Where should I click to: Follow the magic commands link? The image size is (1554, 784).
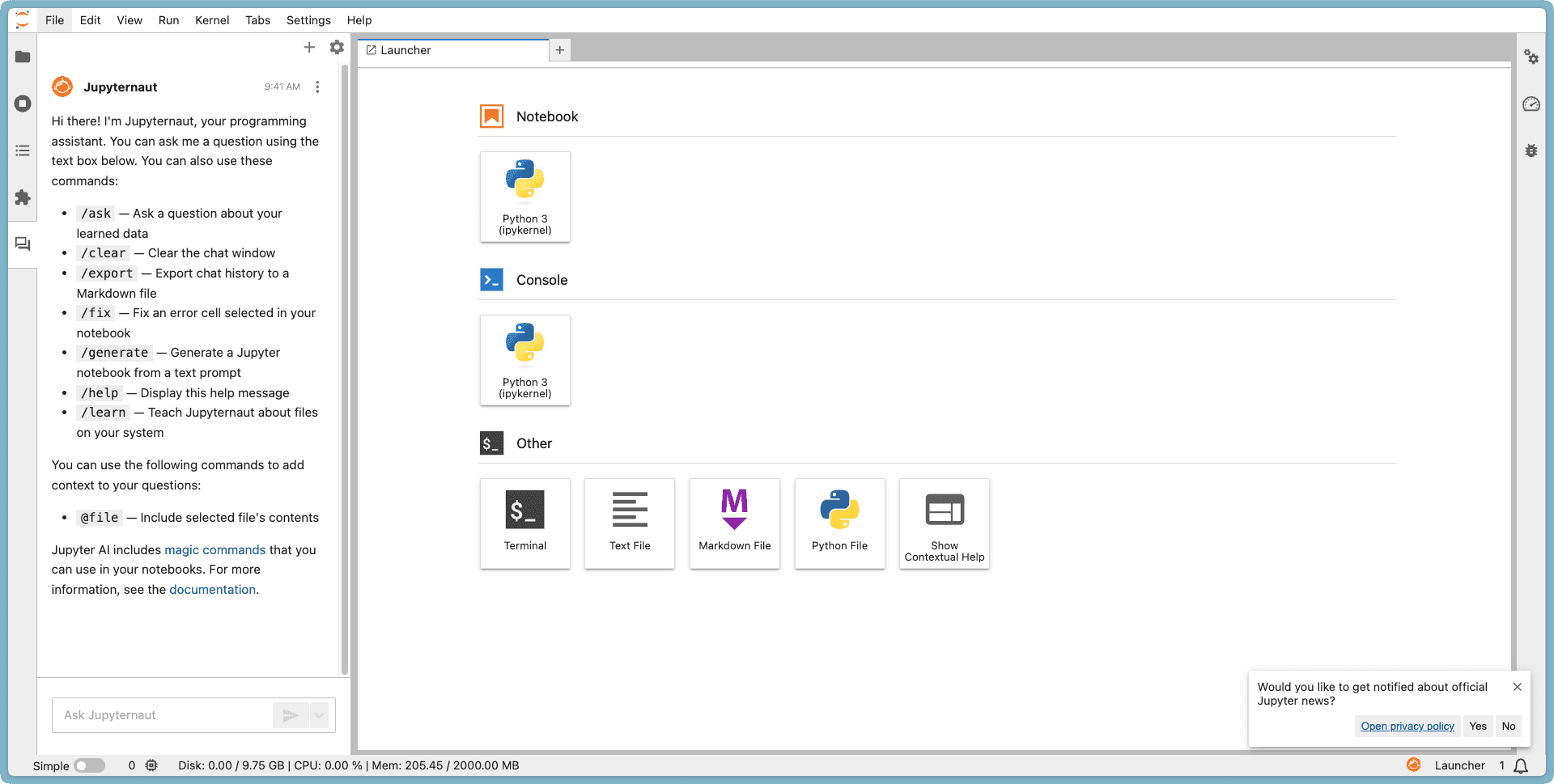tap(215, 550)
